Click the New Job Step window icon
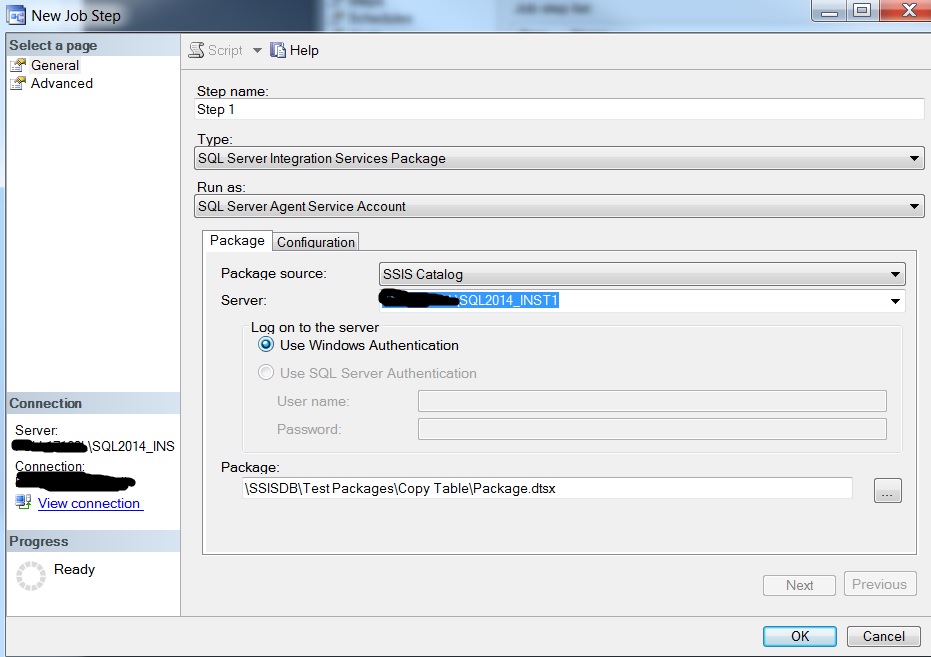Image resolution: width=931 pixels, height=657 pixels. point(16,15)
